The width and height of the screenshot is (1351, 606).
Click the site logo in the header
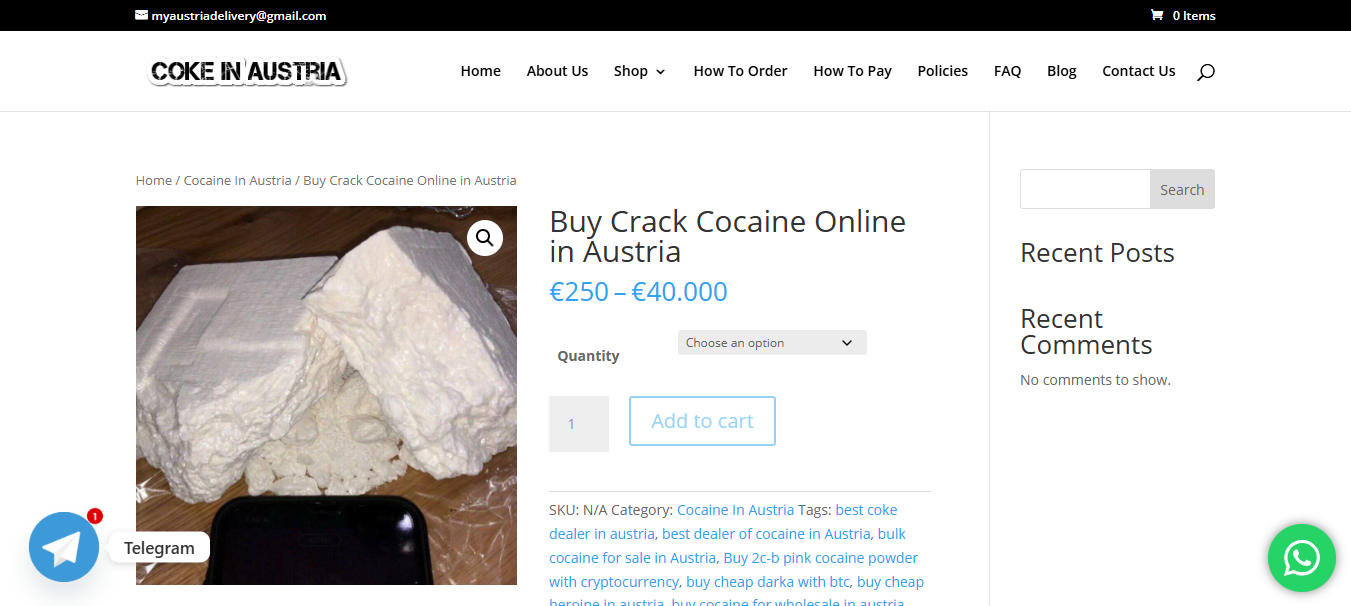tap(247, 71)
